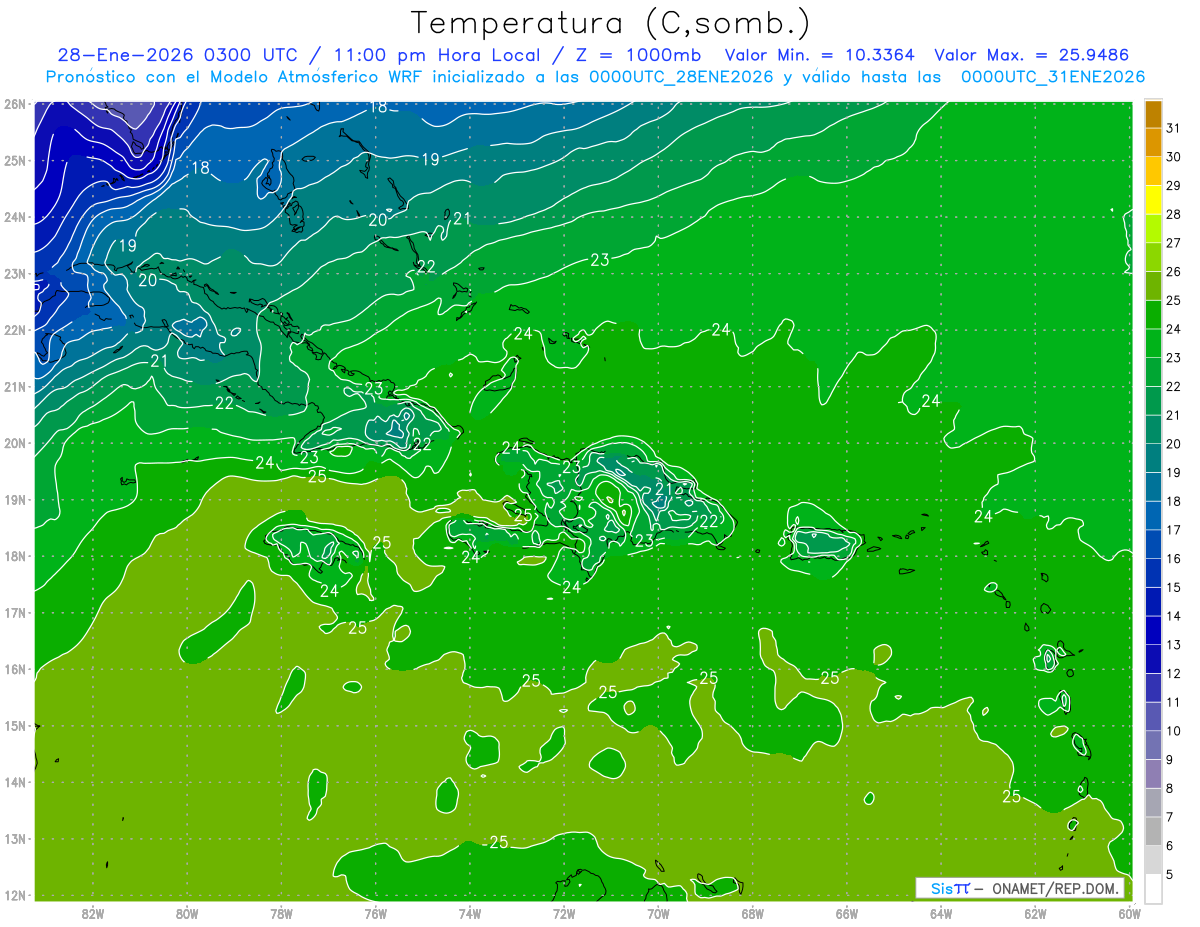1200x927 pixels.
Task: Select the "Valor Min. = 10.3364" readout
Action: [x=819, y=55]
